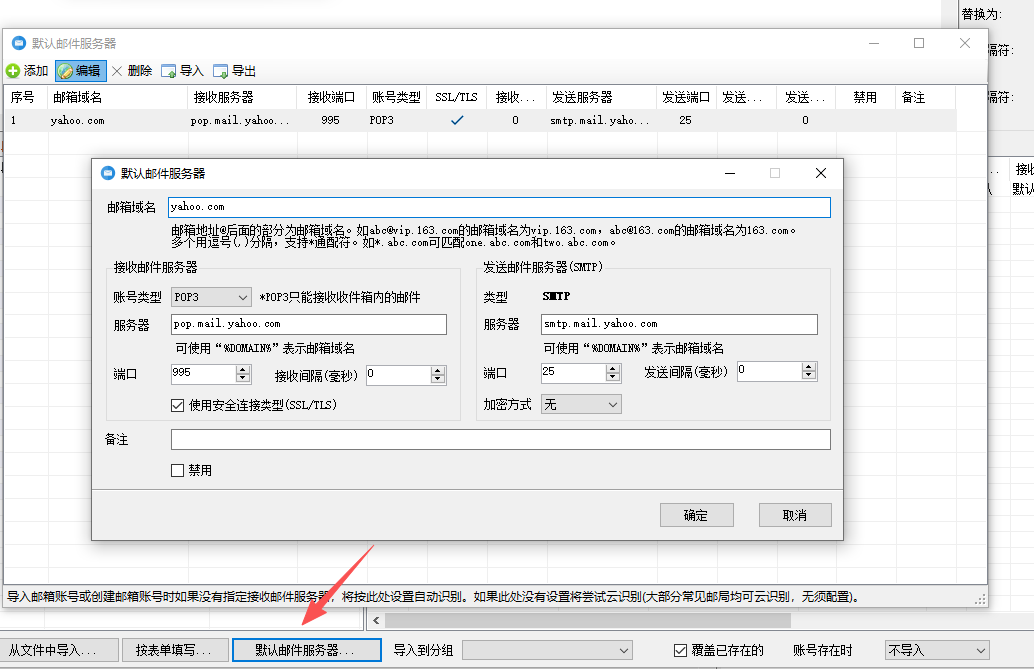
Task: Click 取消 button to cancel
Action: point(795,515)
